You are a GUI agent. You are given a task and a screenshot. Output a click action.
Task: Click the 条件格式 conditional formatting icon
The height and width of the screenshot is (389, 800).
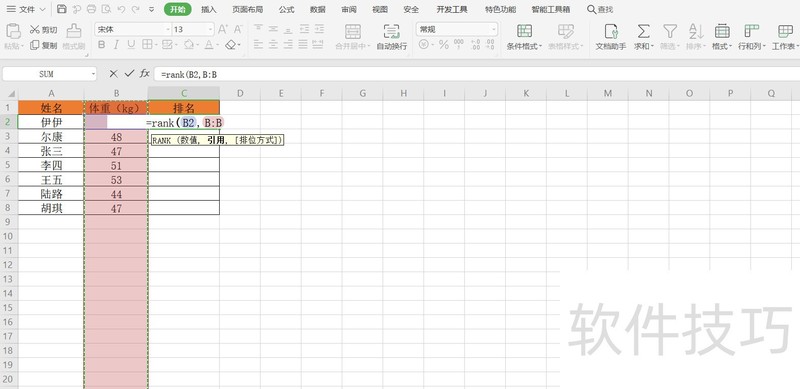pyautogui.click(x=524, y=31)
